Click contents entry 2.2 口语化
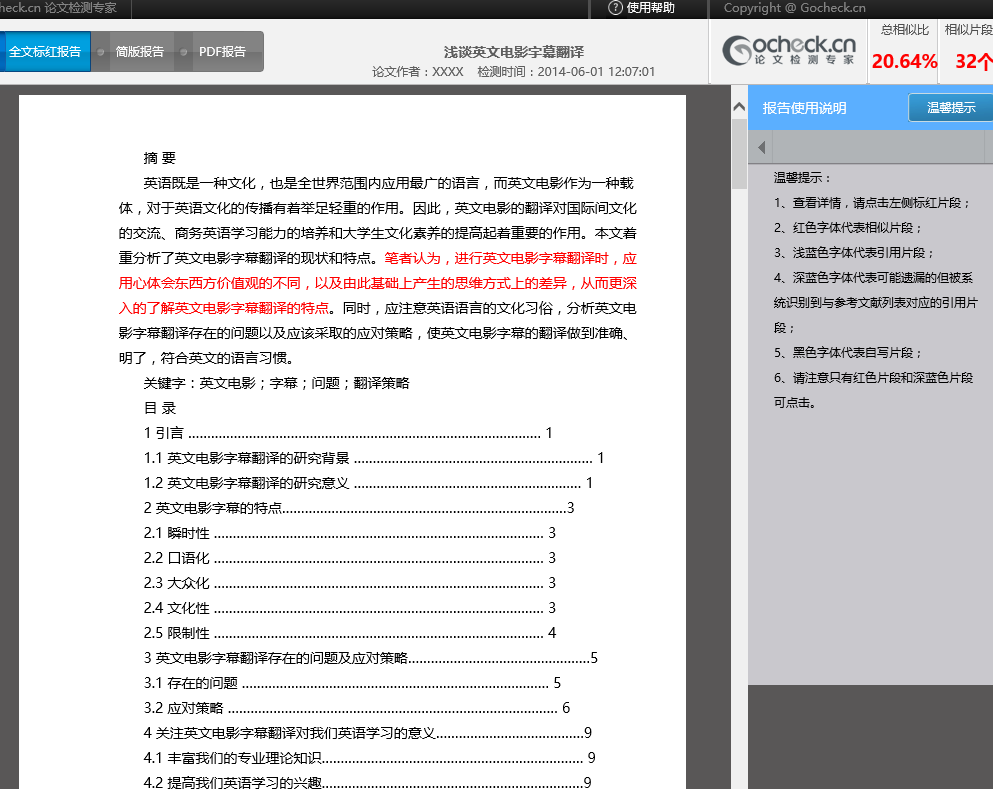The height and width of the screenshot is (789, 993). click(x=350, y=558)
